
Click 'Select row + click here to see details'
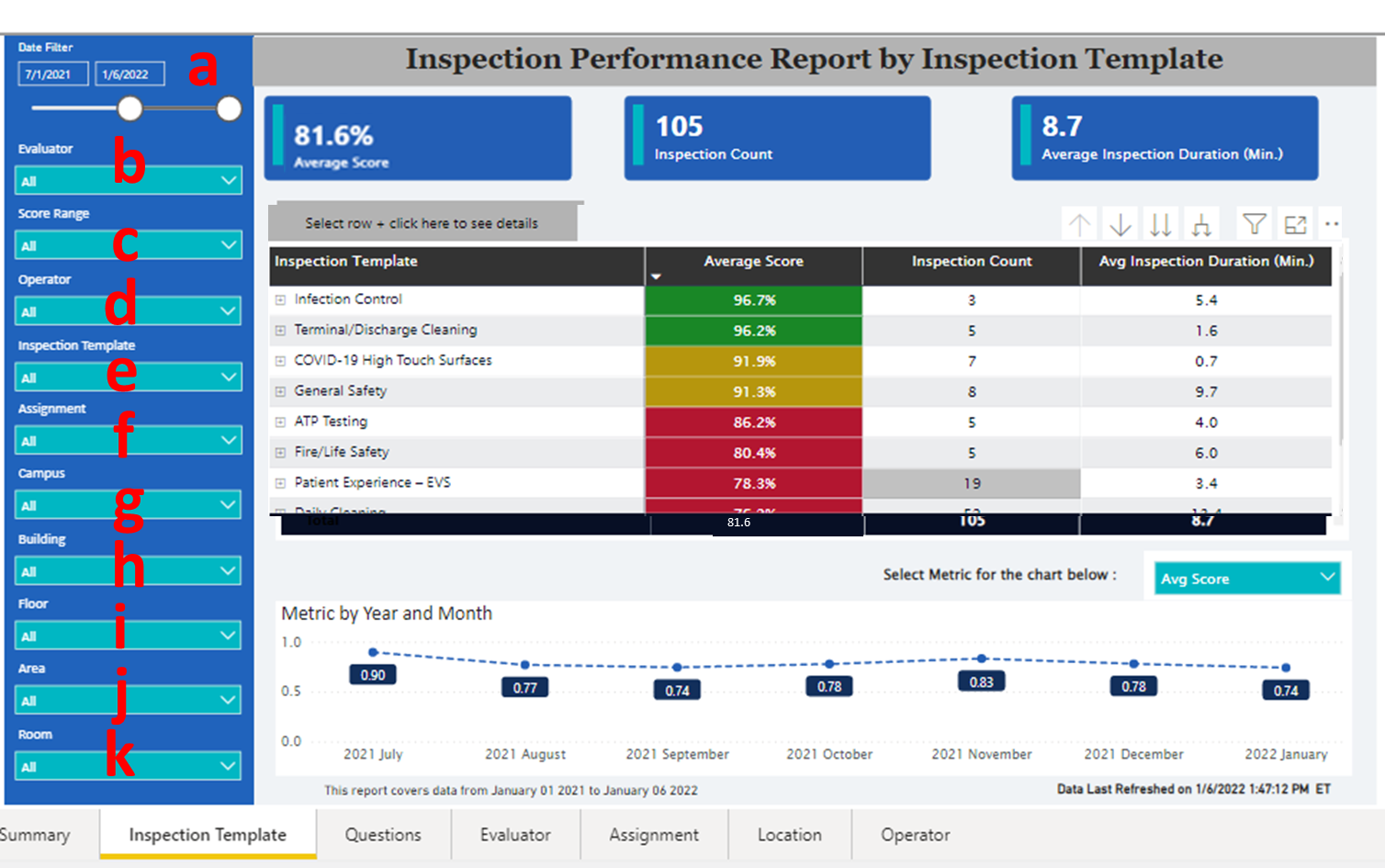[x=422, y=222]
